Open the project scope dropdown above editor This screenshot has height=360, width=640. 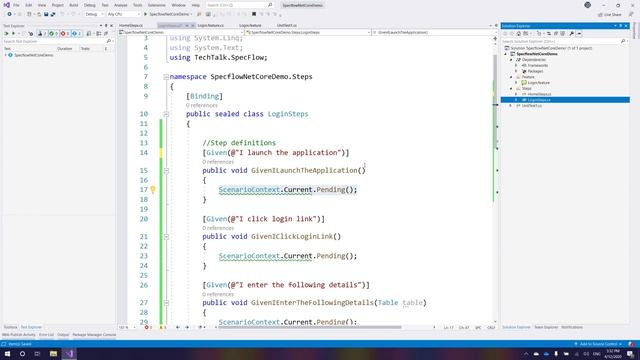pos(181,32)
